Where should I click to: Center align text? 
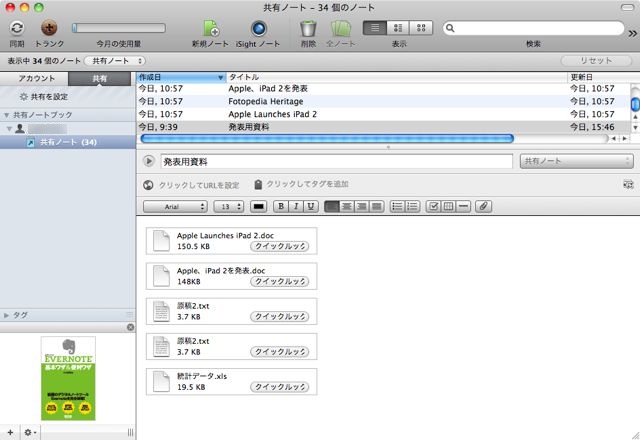coord(347,207)
